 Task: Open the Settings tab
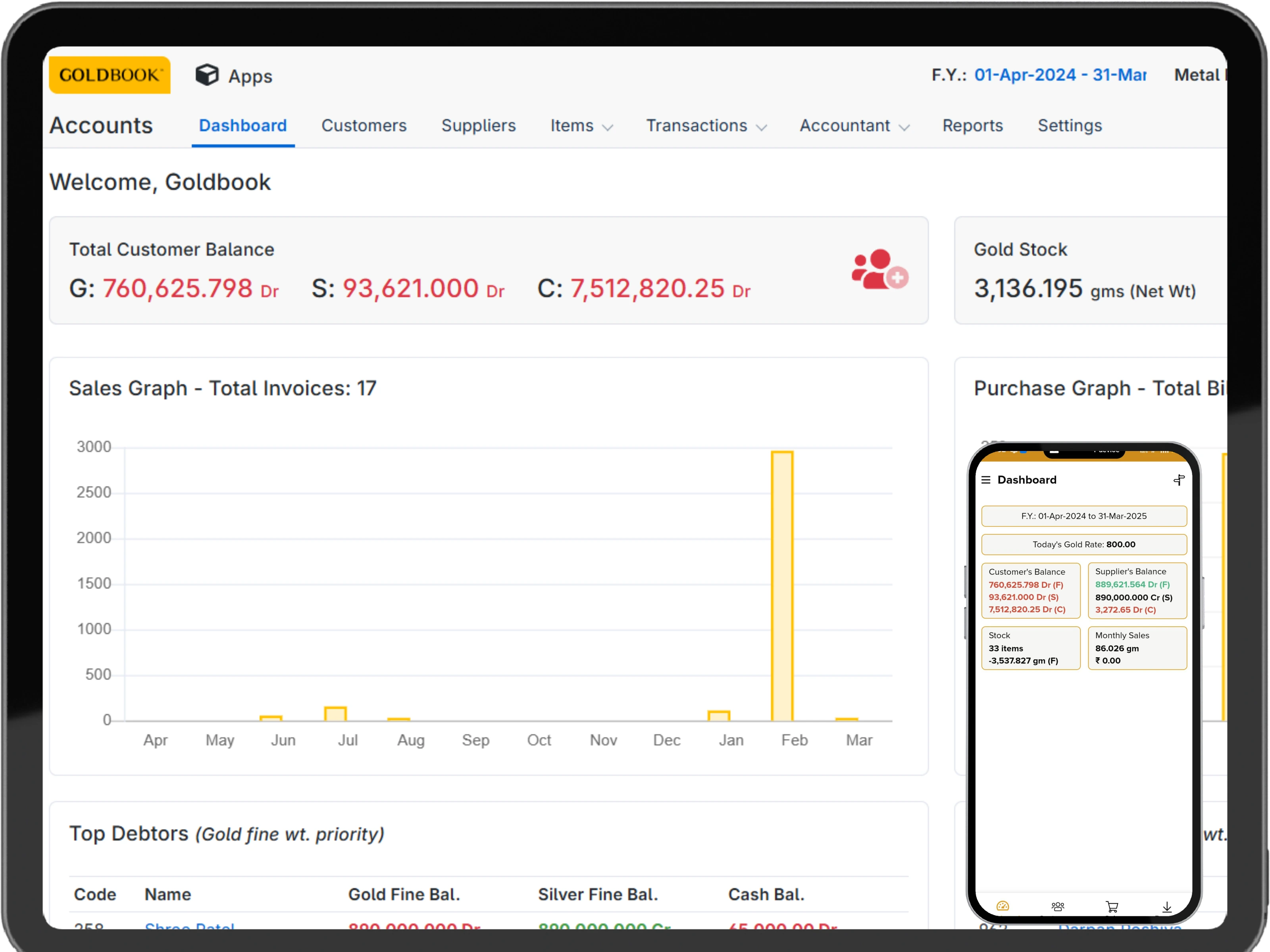coord(1069,126)
